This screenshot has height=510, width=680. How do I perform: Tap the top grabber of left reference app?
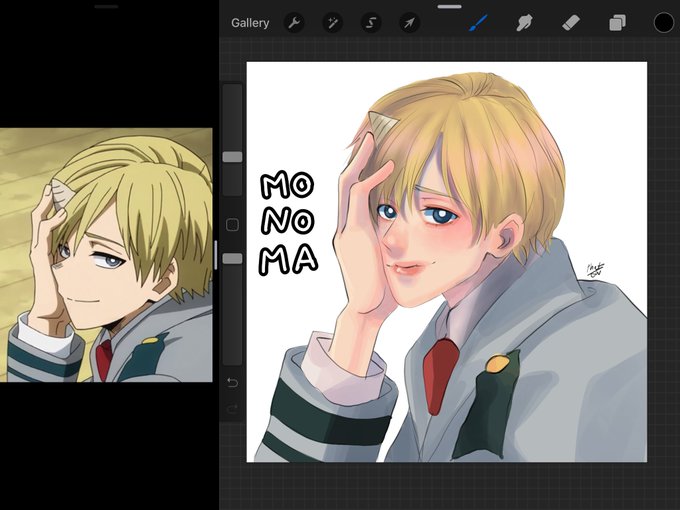coord(106,7)
